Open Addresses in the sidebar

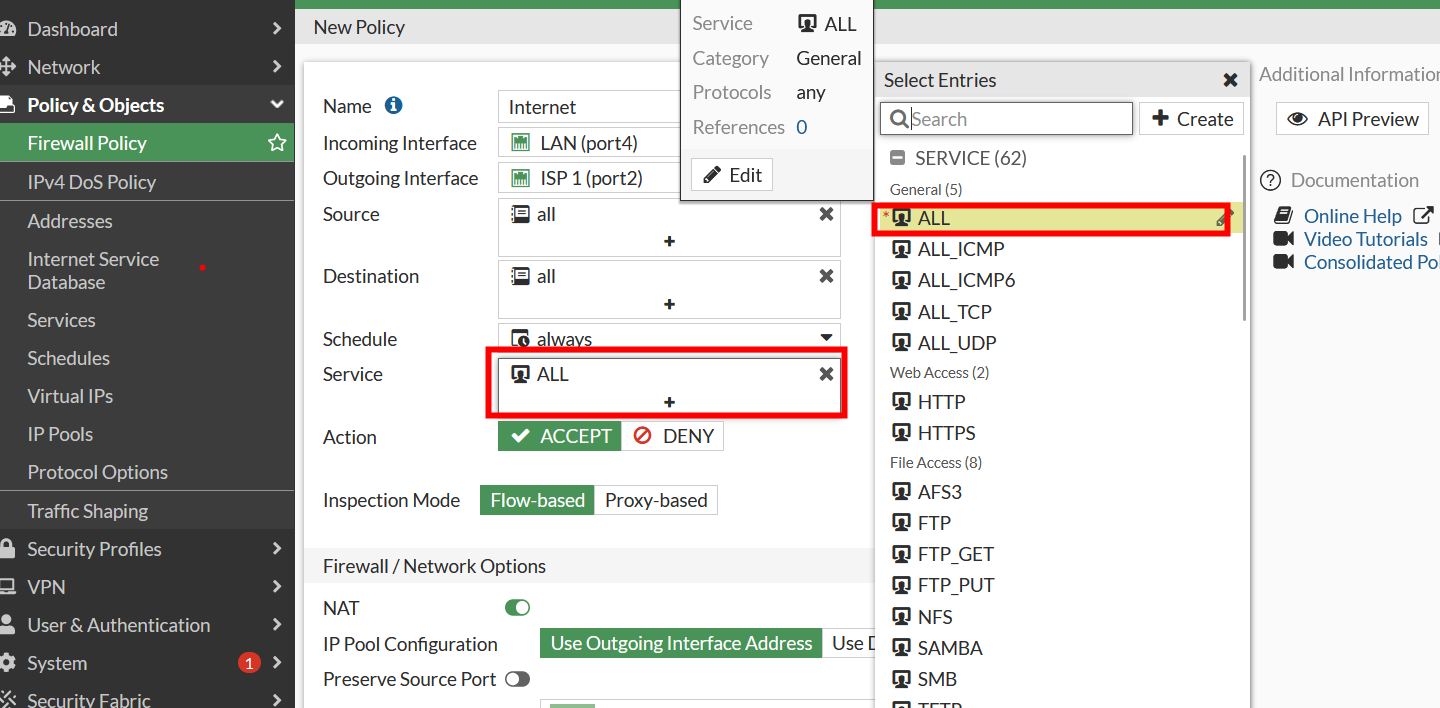pyautogui.click(x=70, y=221)
